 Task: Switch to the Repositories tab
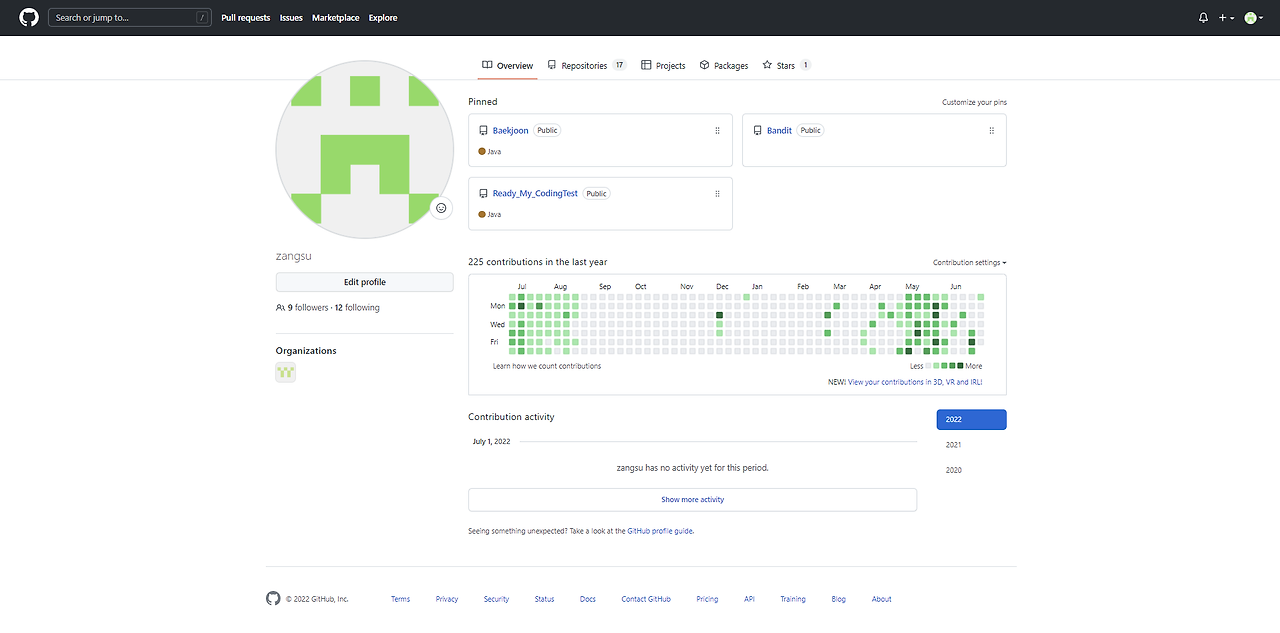coord(587,65)
